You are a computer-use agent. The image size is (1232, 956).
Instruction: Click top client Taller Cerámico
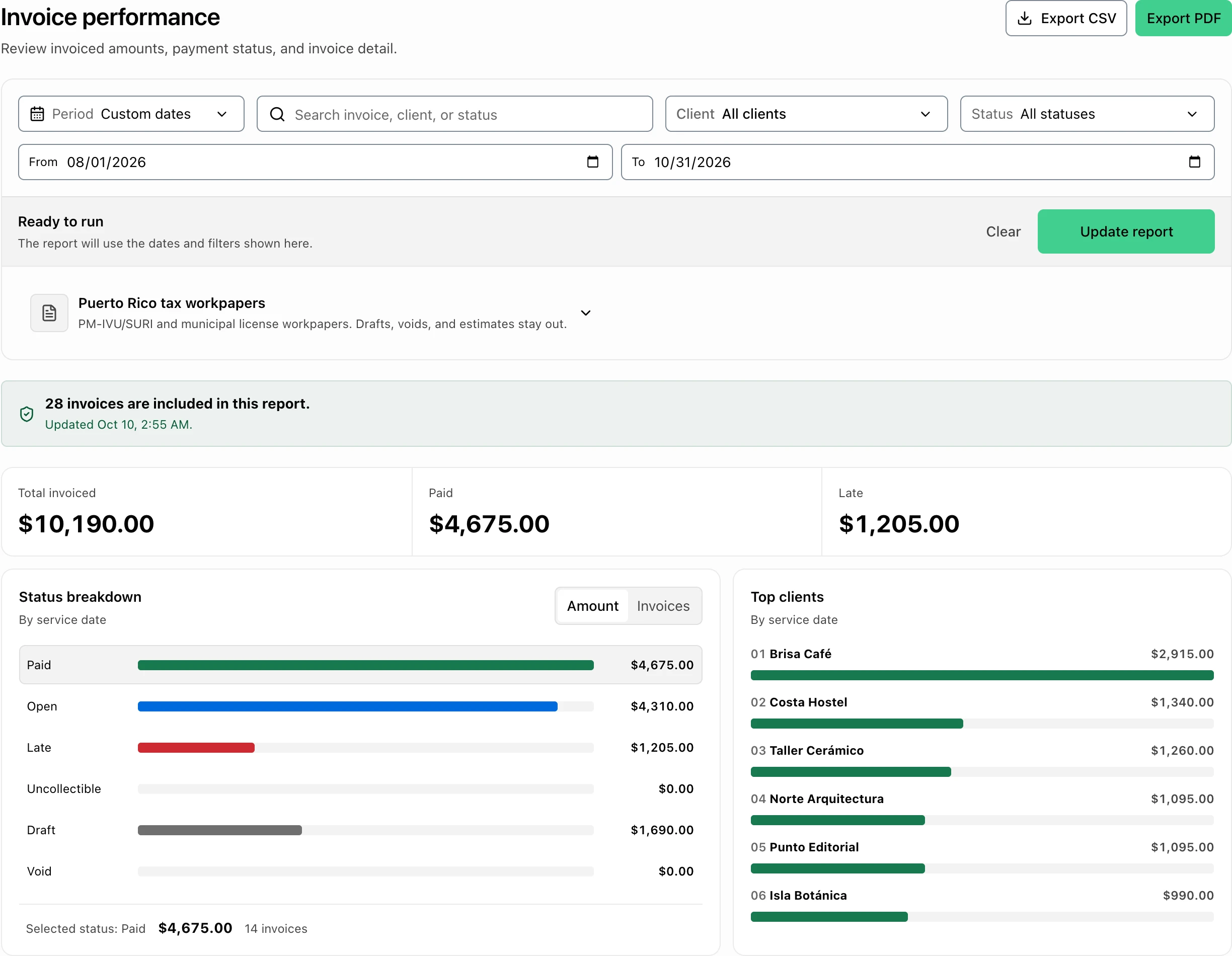pos(981,760)
